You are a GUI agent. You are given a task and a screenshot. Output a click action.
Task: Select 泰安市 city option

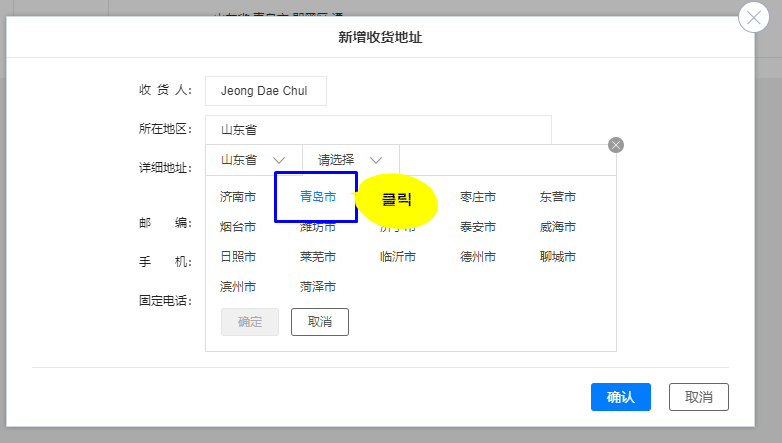point(478,227)
